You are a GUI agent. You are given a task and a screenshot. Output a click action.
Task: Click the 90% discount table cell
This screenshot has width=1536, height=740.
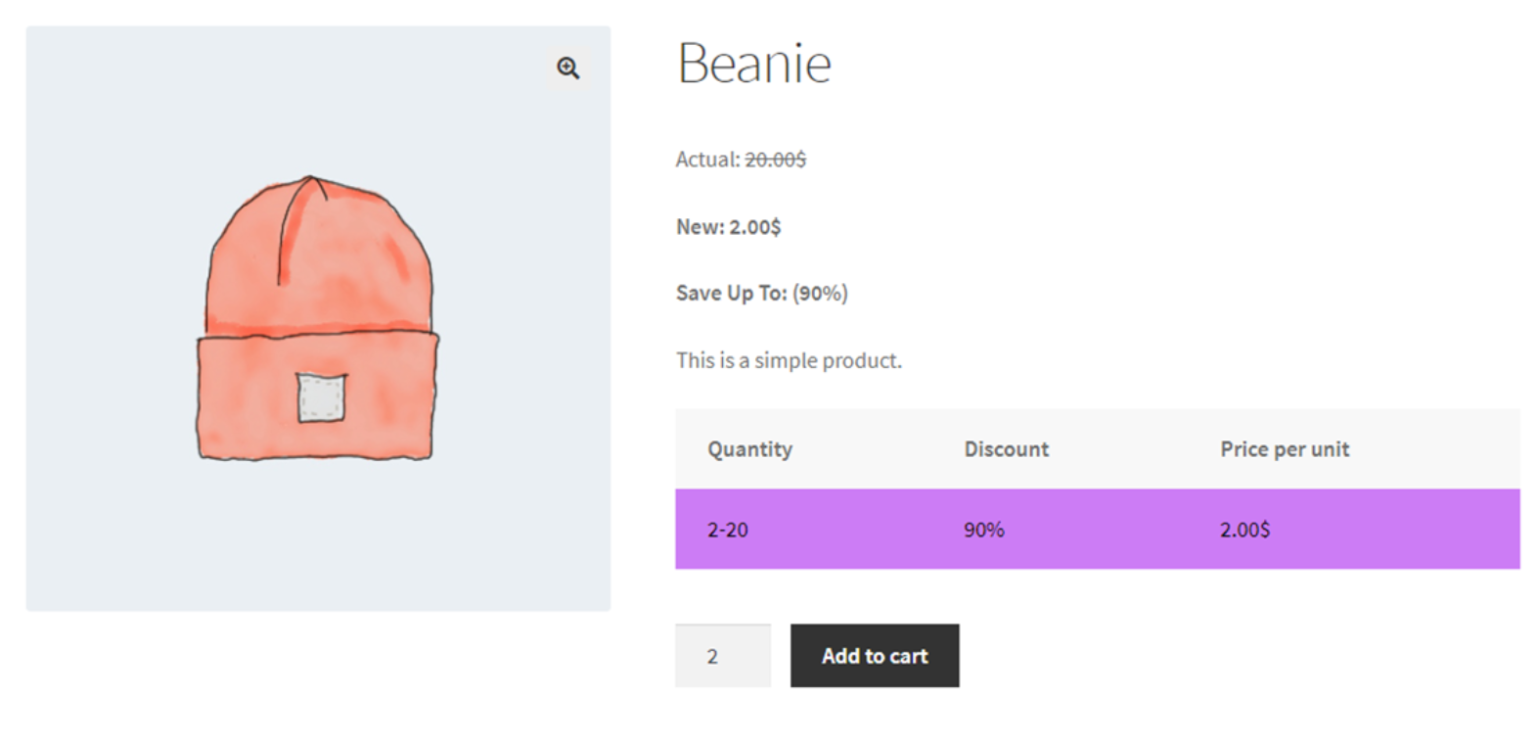(983, 529)
